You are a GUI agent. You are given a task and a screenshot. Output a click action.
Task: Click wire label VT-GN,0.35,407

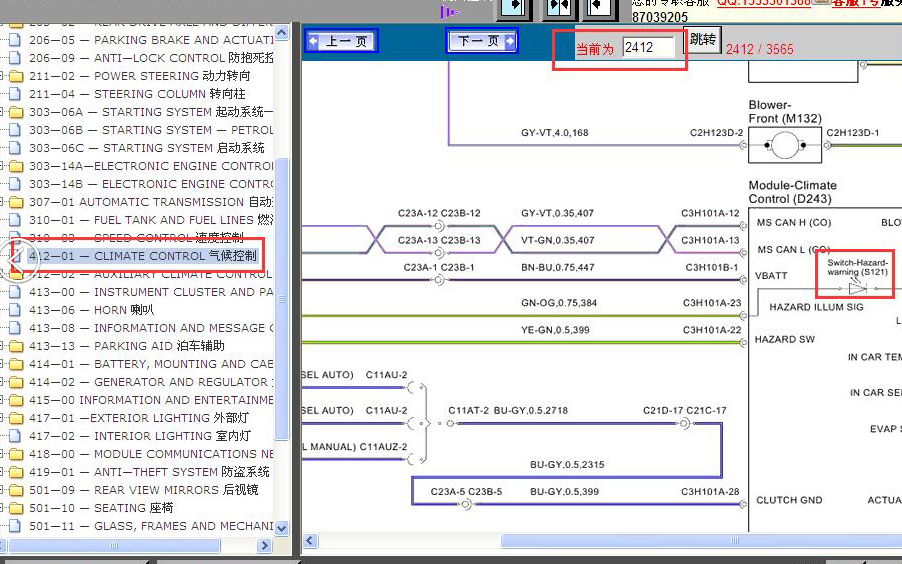[x=557, y=241]
